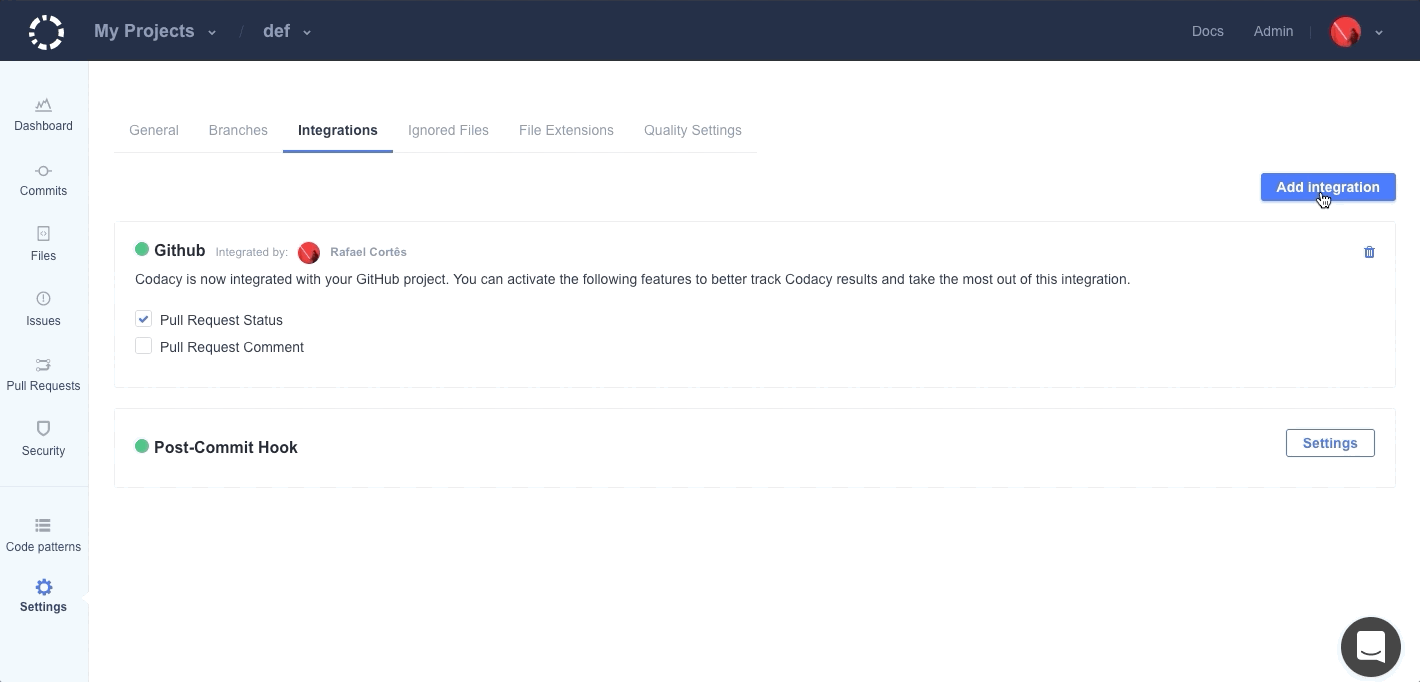Enable Pull Request Comment checkbox
Screen dimensions: 1420x682
144,346
